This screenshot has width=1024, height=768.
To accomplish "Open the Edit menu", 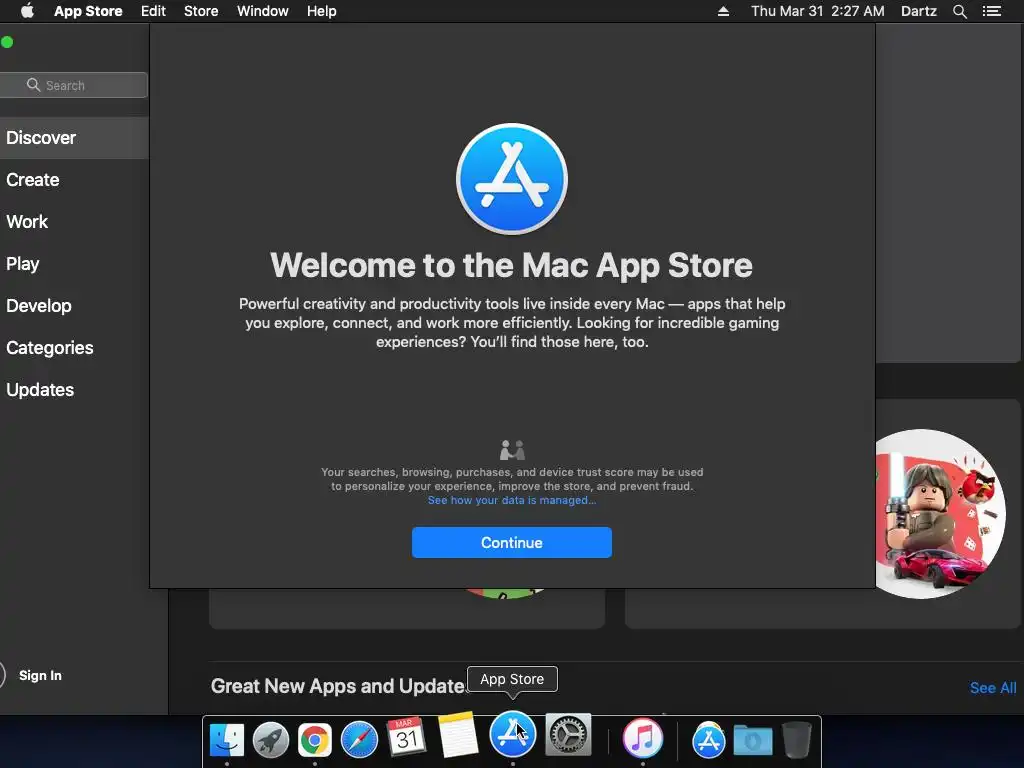I will [153, 11].
